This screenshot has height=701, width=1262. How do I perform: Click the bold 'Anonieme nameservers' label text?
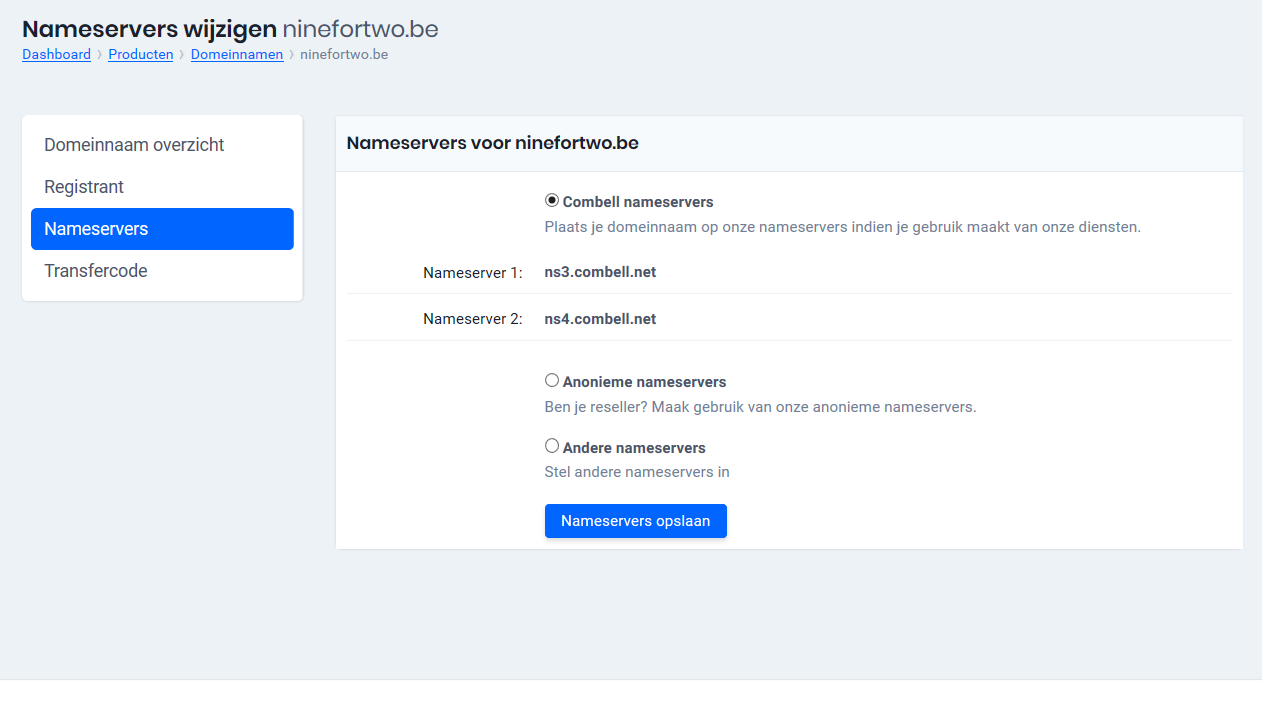tap(644, 382)
